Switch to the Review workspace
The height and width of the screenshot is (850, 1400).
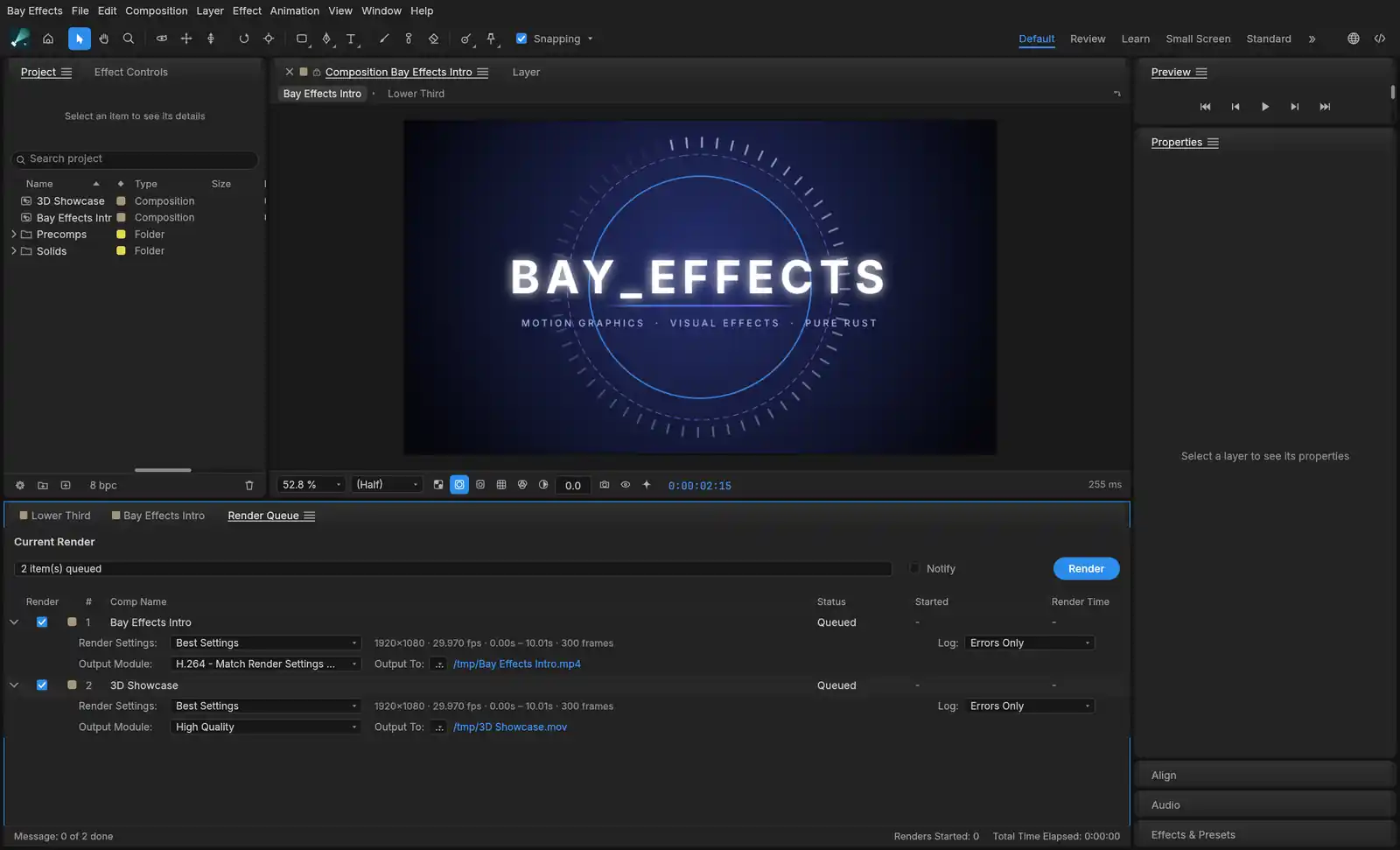click(x=1088, y=39)
